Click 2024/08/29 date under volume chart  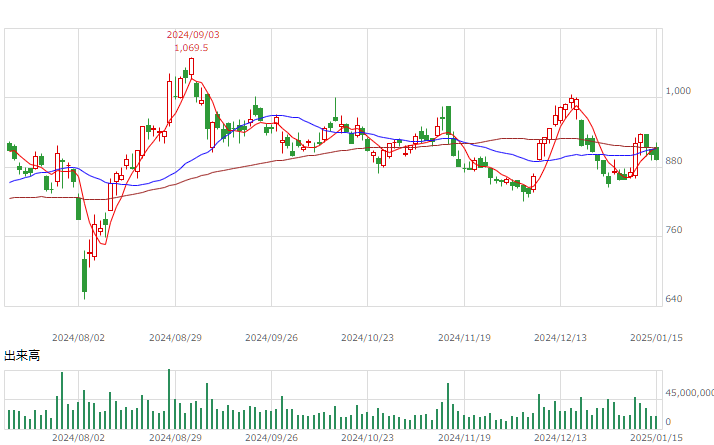pos(175,438)
